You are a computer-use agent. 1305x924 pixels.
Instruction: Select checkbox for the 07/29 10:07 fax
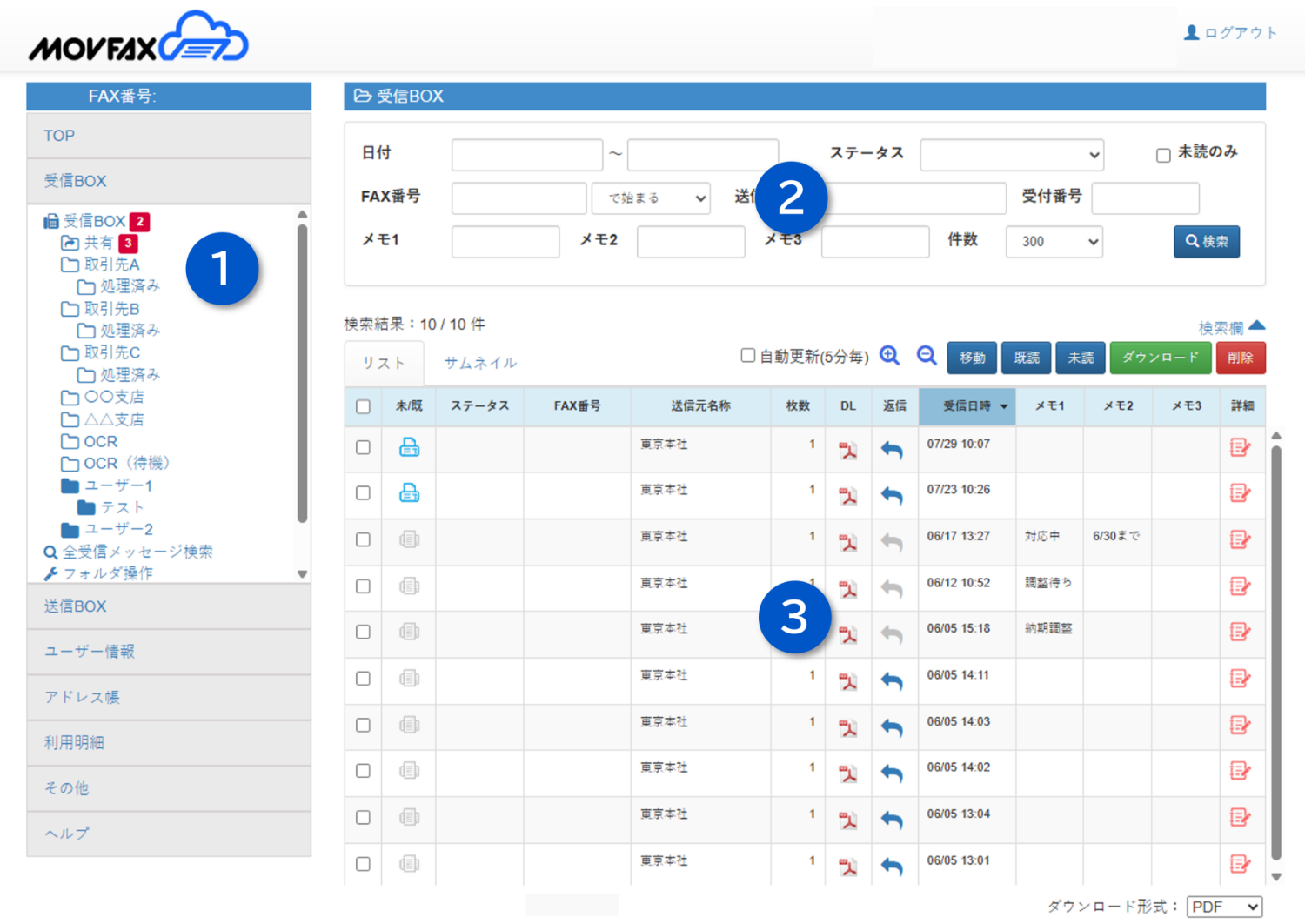363,447
